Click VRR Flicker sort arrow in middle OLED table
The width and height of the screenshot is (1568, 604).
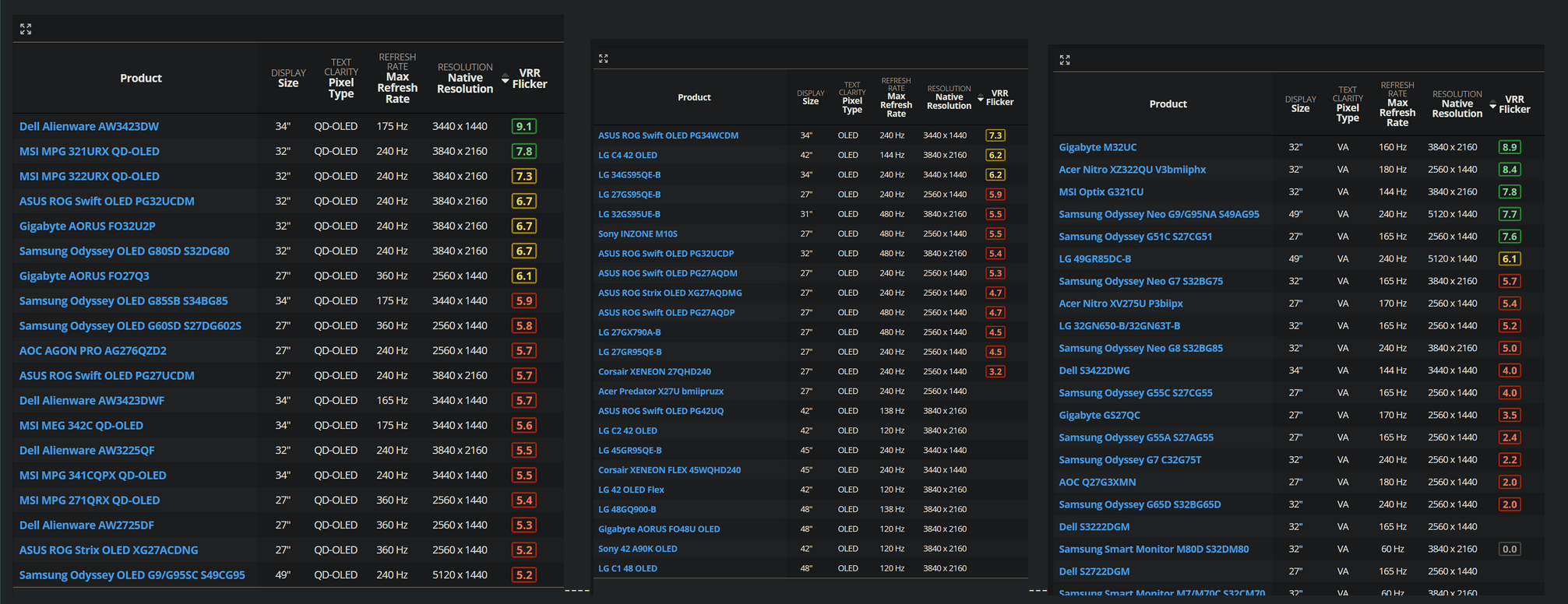coord(981,98)
